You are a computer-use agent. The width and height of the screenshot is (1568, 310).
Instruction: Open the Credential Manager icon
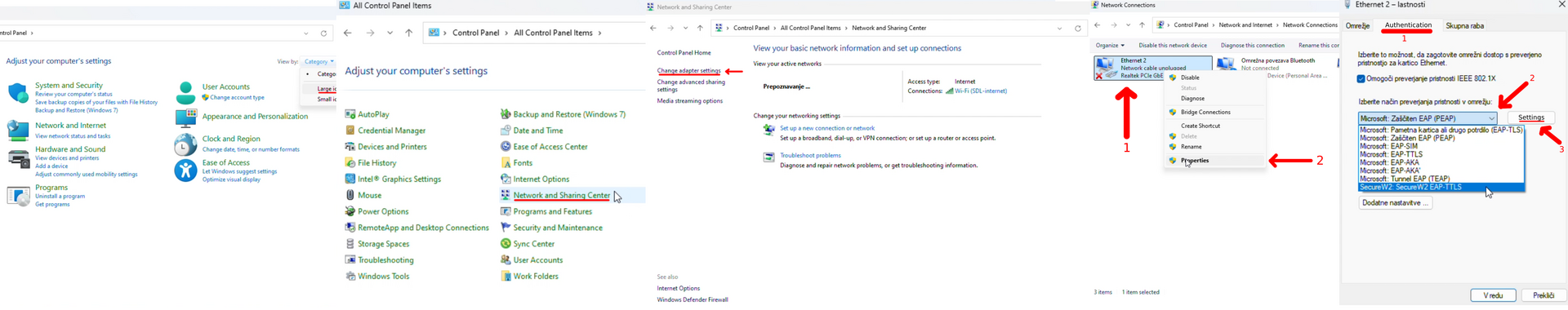click(x=350, y=131)
